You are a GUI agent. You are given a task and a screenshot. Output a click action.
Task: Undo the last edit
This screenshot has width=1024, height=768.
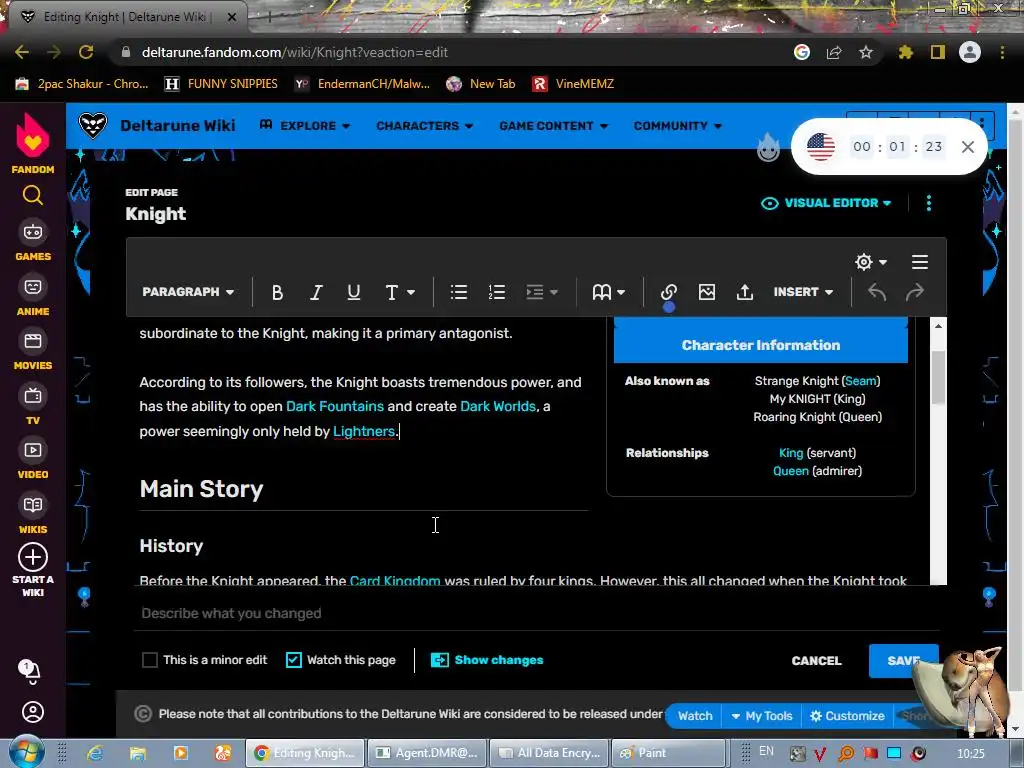(877, 293)
